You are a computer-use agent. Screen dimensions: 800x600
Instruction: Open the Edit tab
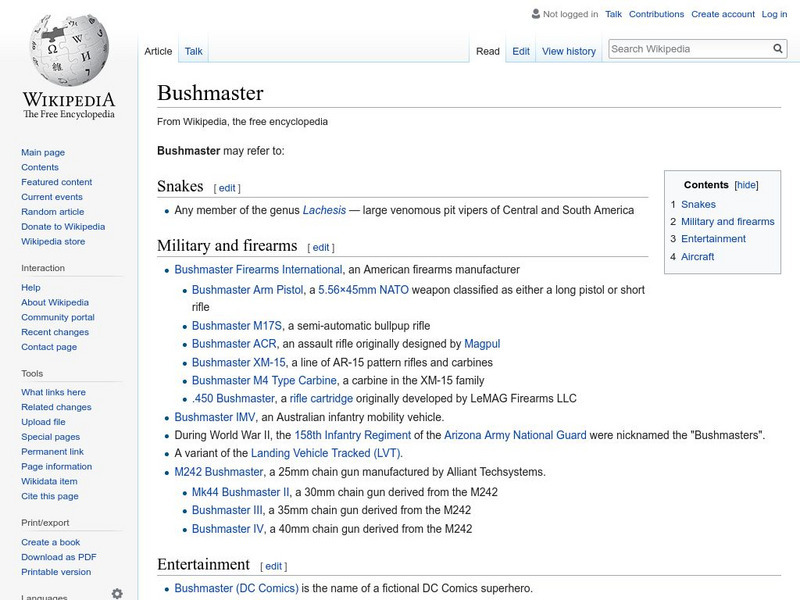coord(521,52)
